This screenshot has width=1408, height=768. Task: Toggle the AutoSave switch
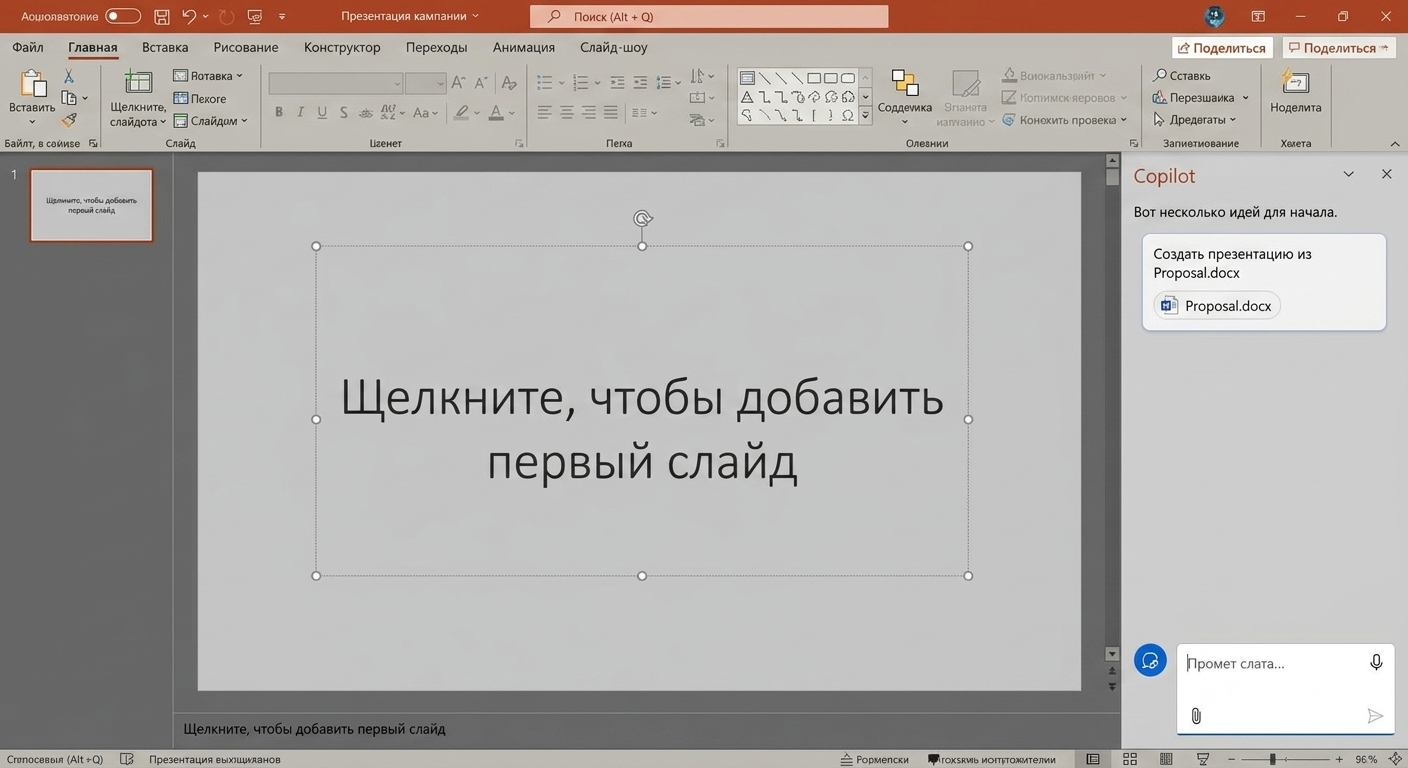tap(123, 16)
